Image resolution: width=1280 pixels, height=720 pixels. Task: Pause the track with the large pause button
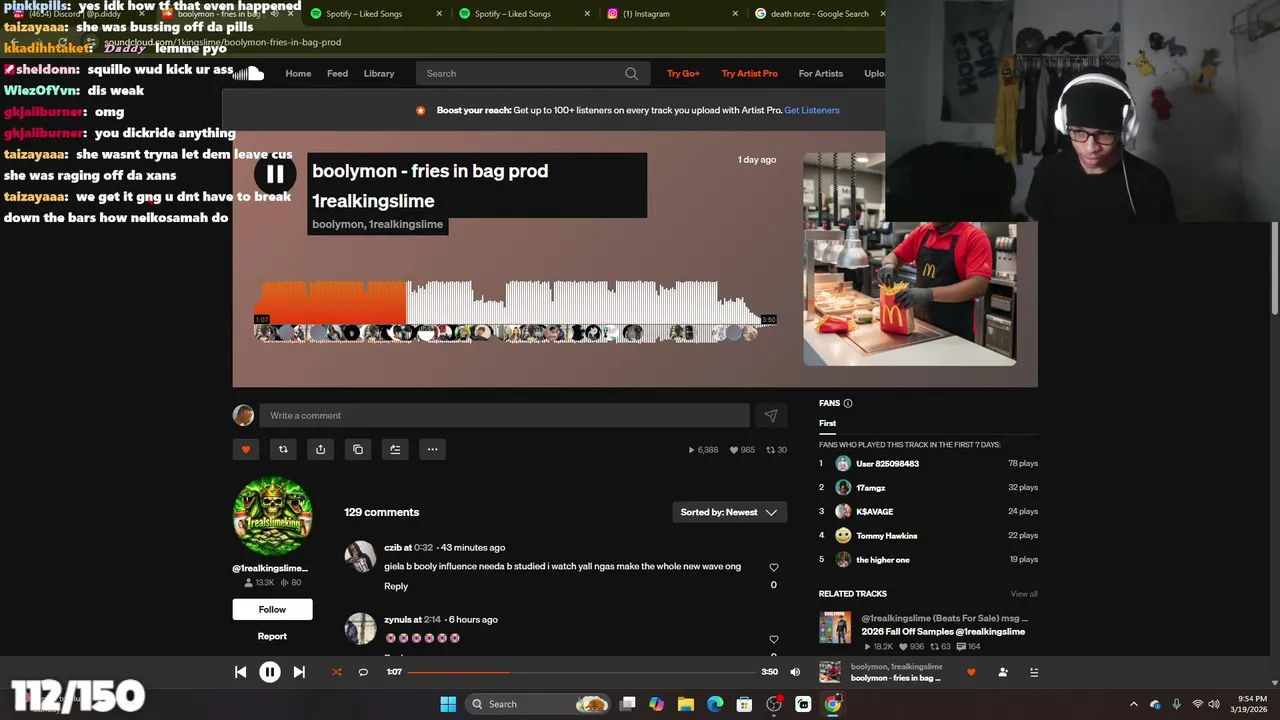coord(275,174)
